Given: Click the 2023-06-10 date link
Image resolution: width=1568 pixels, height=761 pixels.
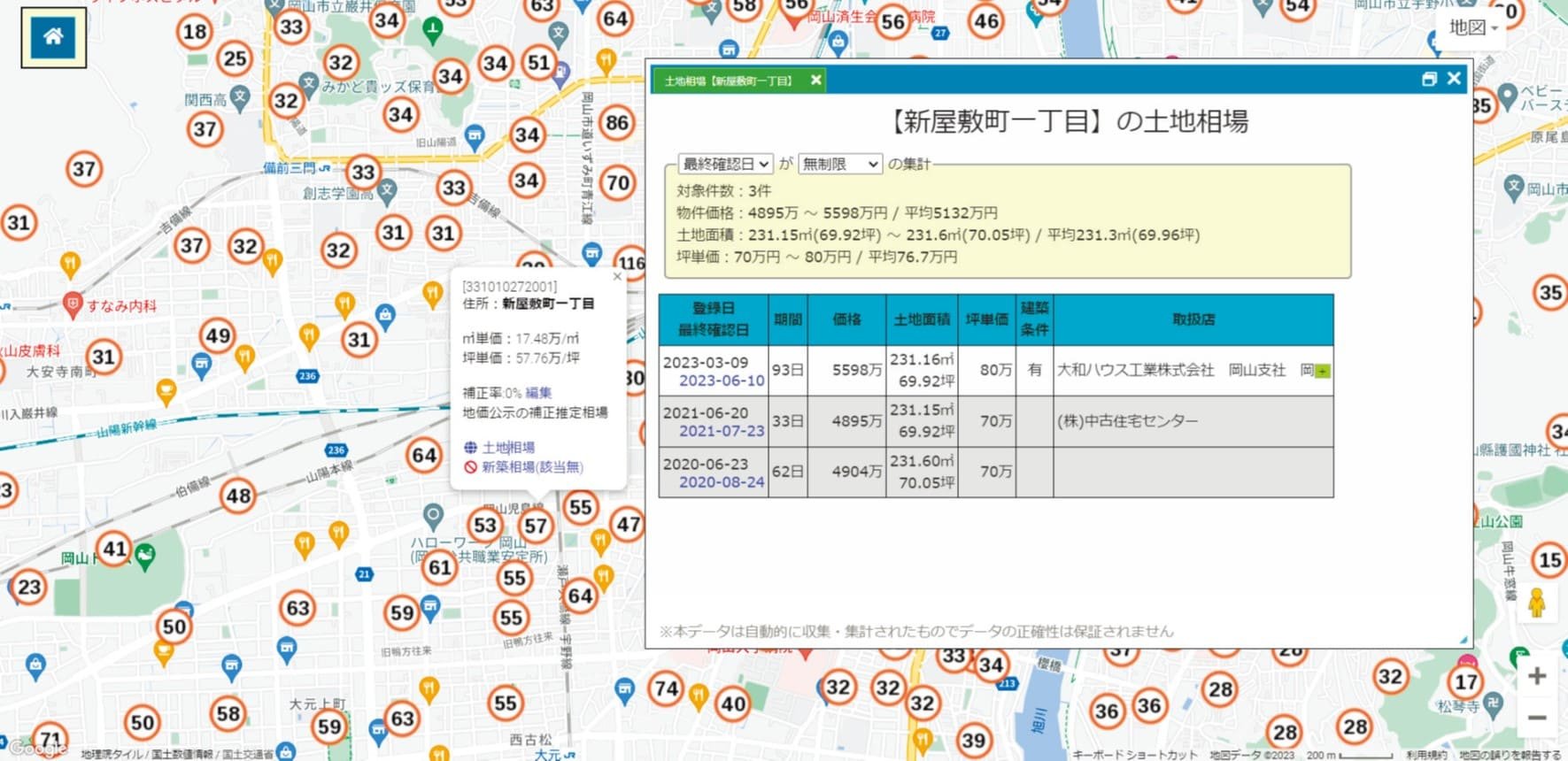Looking at the screenshot, I should 721,380.
